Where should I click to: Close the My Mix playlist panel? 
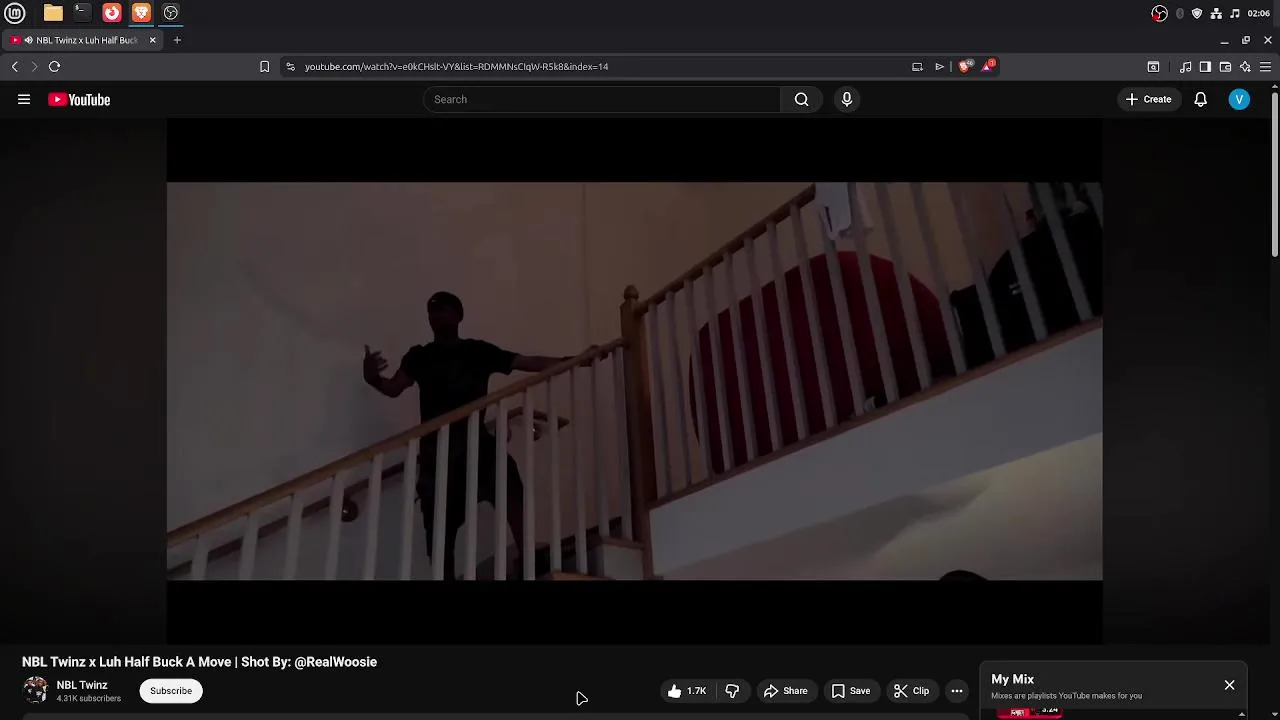1229,685
